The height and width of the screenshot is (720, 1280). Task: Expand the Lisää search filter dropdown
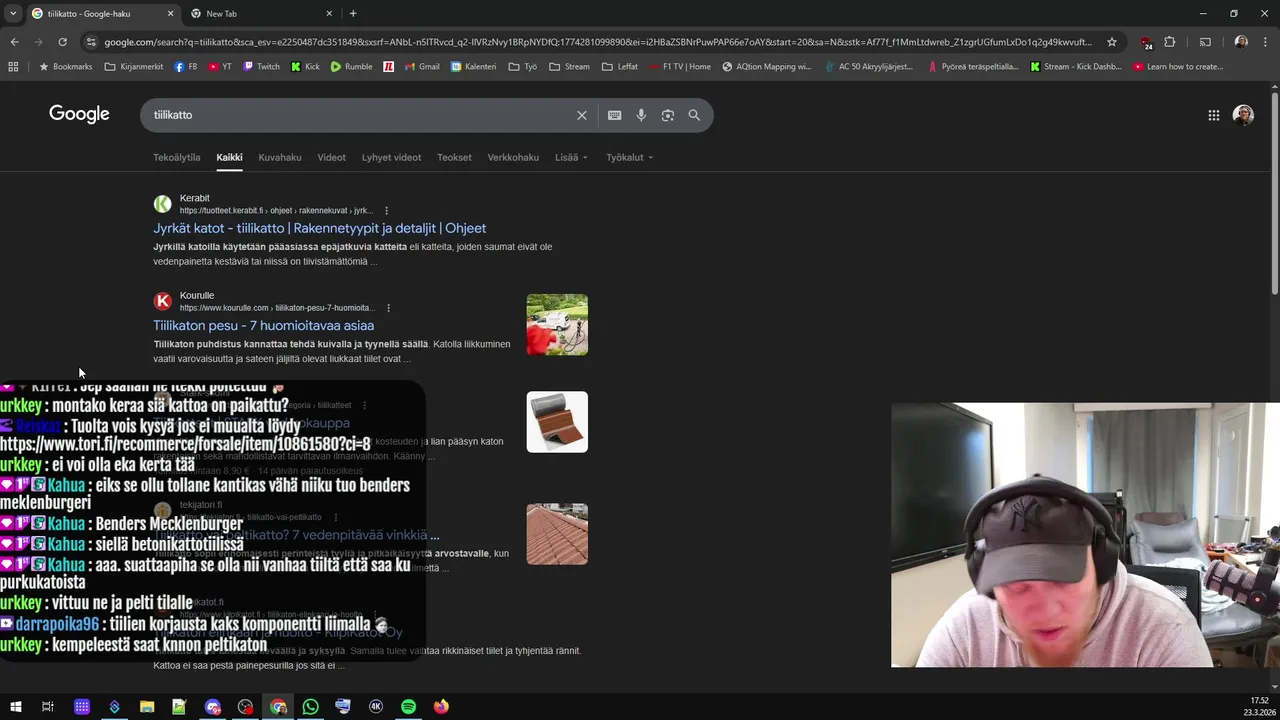click(x=571, y=157)
